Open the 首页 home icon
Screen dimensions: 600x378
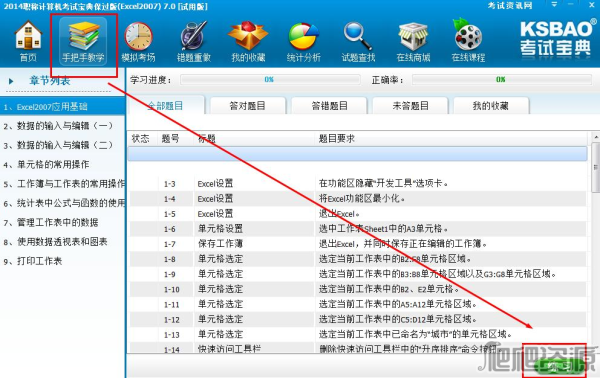click(x=28, y=40)
